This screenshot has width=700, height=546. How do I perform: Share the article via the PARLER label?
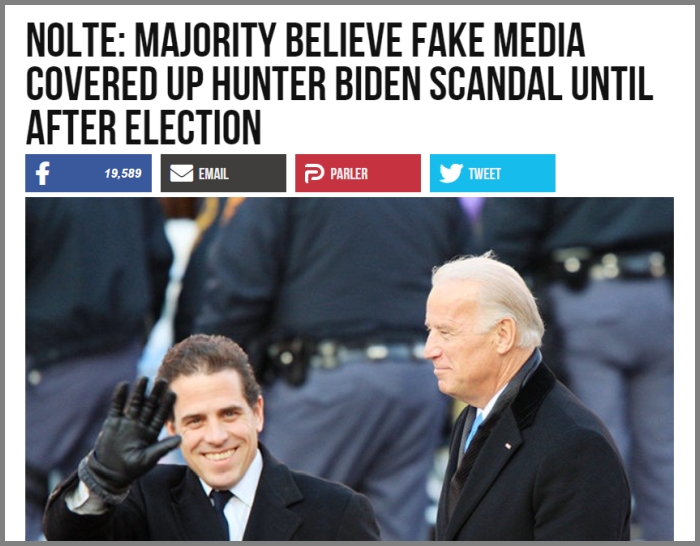tap(349, 174)
